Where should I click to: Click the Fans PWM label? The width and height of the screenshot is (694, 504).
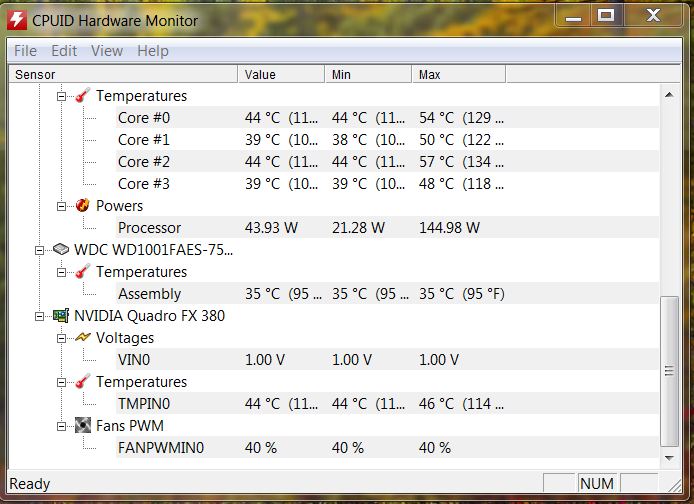click(130, 426)
